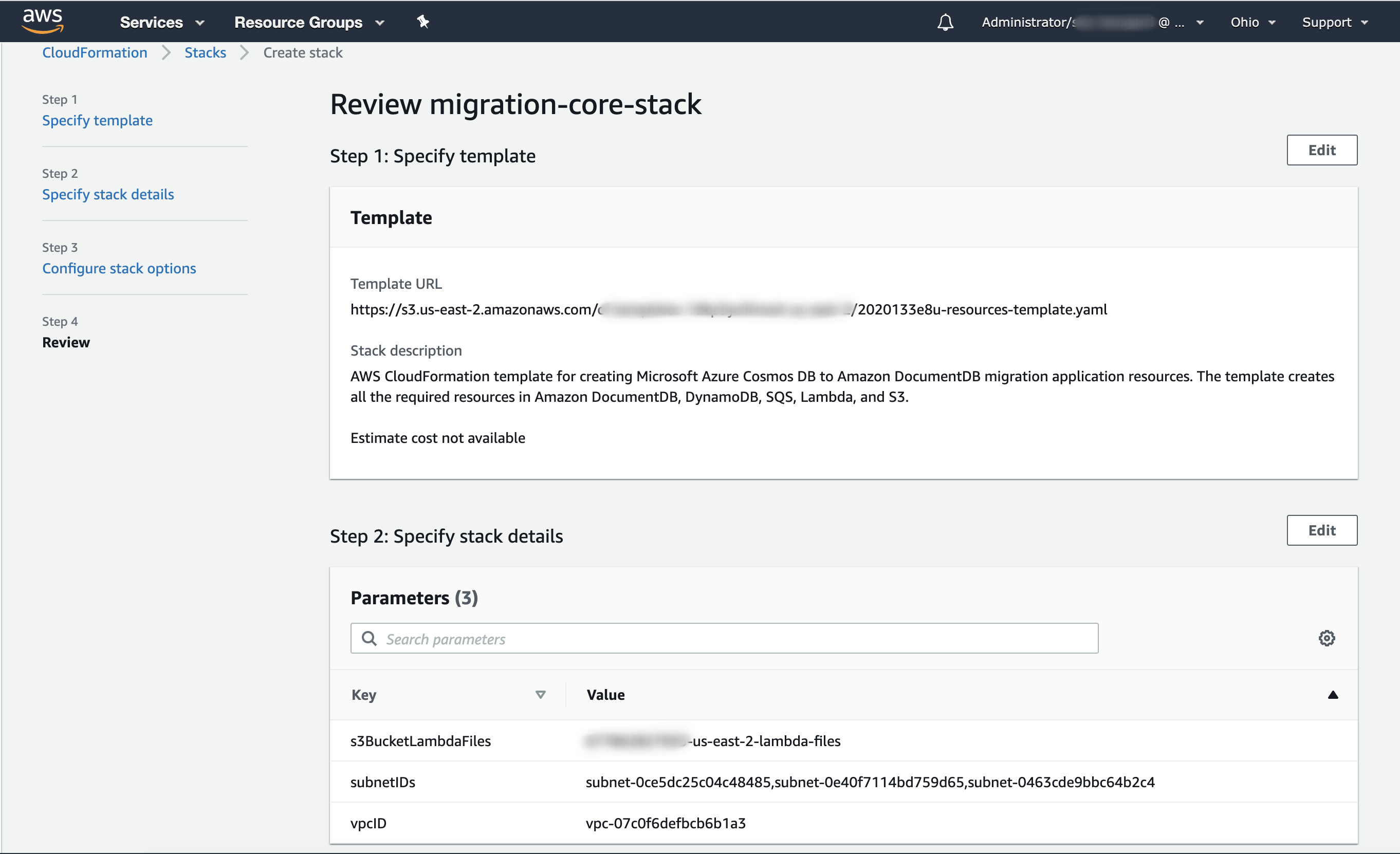
Task: Open parameters table settings gear
Action: 1326,638
